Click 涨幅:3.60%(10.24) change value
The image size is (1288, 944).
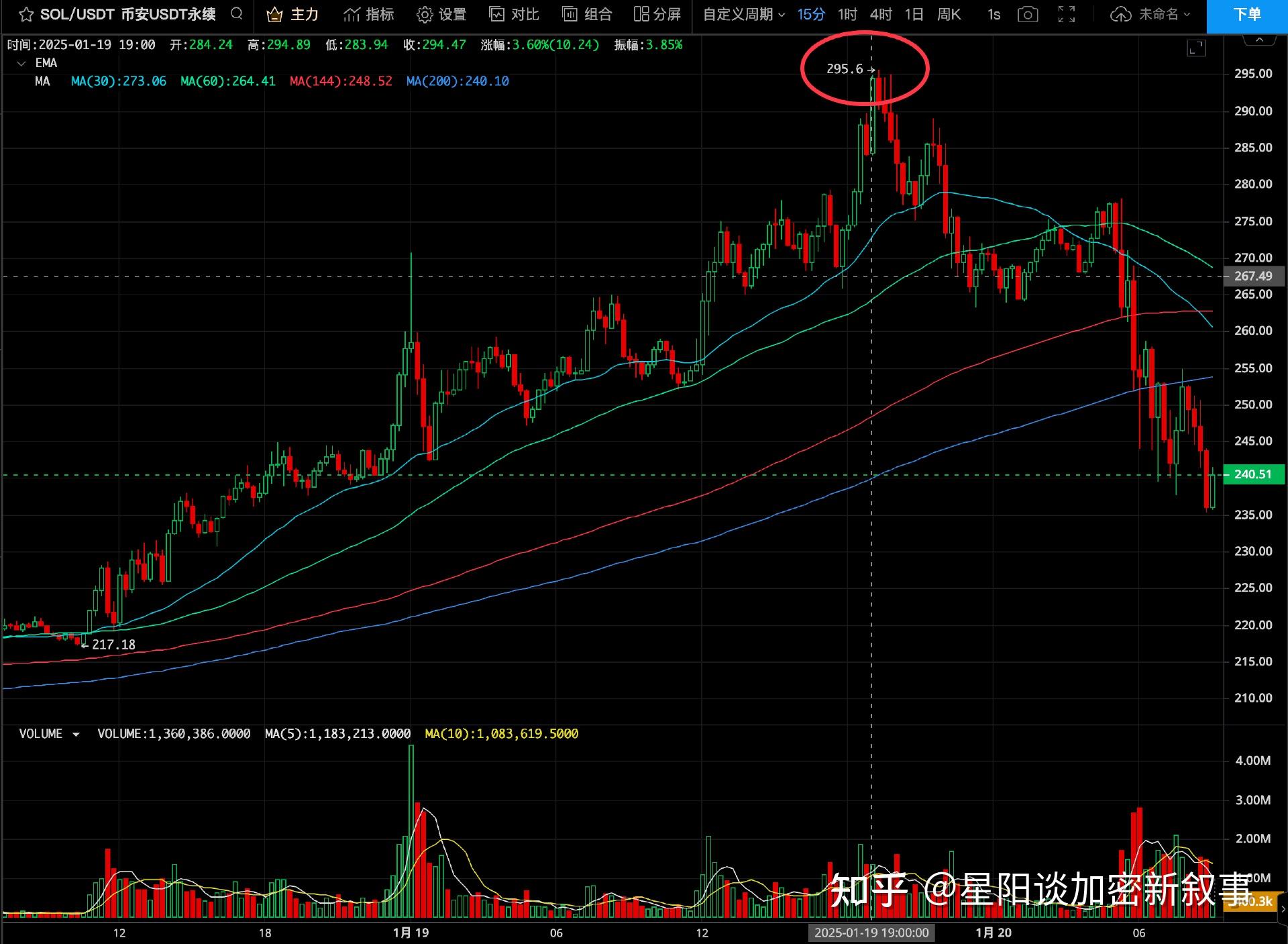click(x=539, y=45)
